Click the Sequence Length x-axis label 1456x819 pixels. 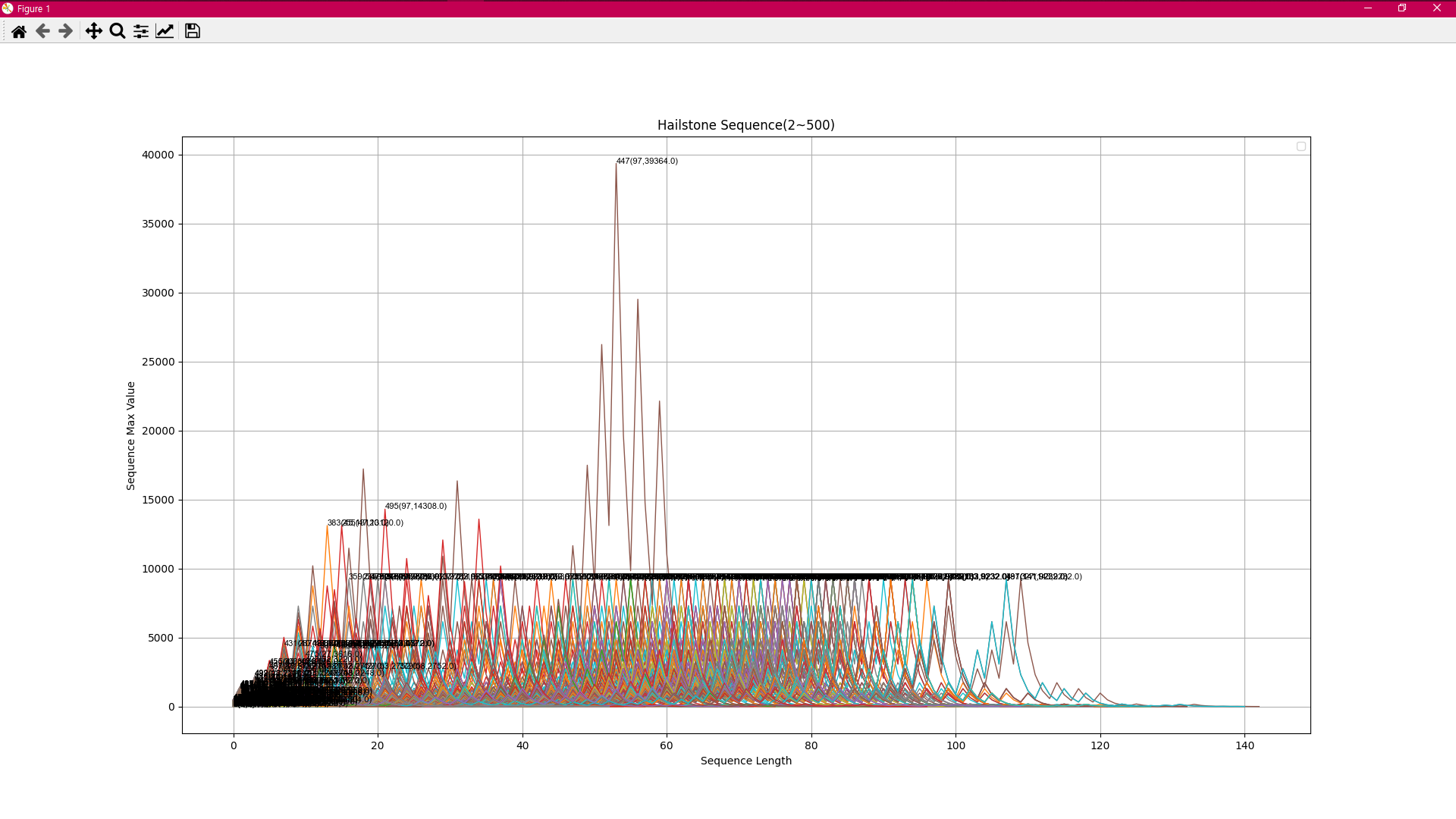pyautogui.click(x=745, y=761)
